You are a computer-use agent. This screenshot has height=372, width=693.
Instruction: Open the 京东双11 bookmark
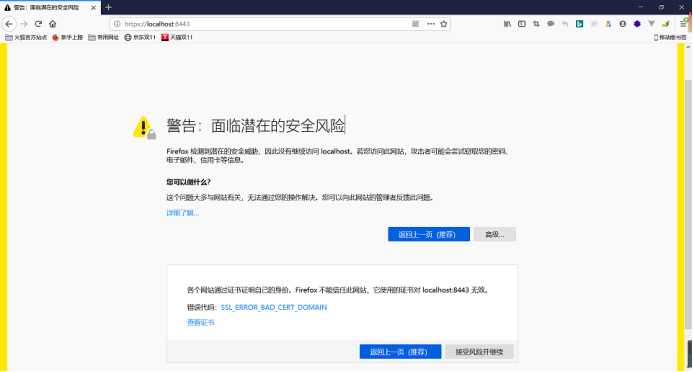(140, 38)
